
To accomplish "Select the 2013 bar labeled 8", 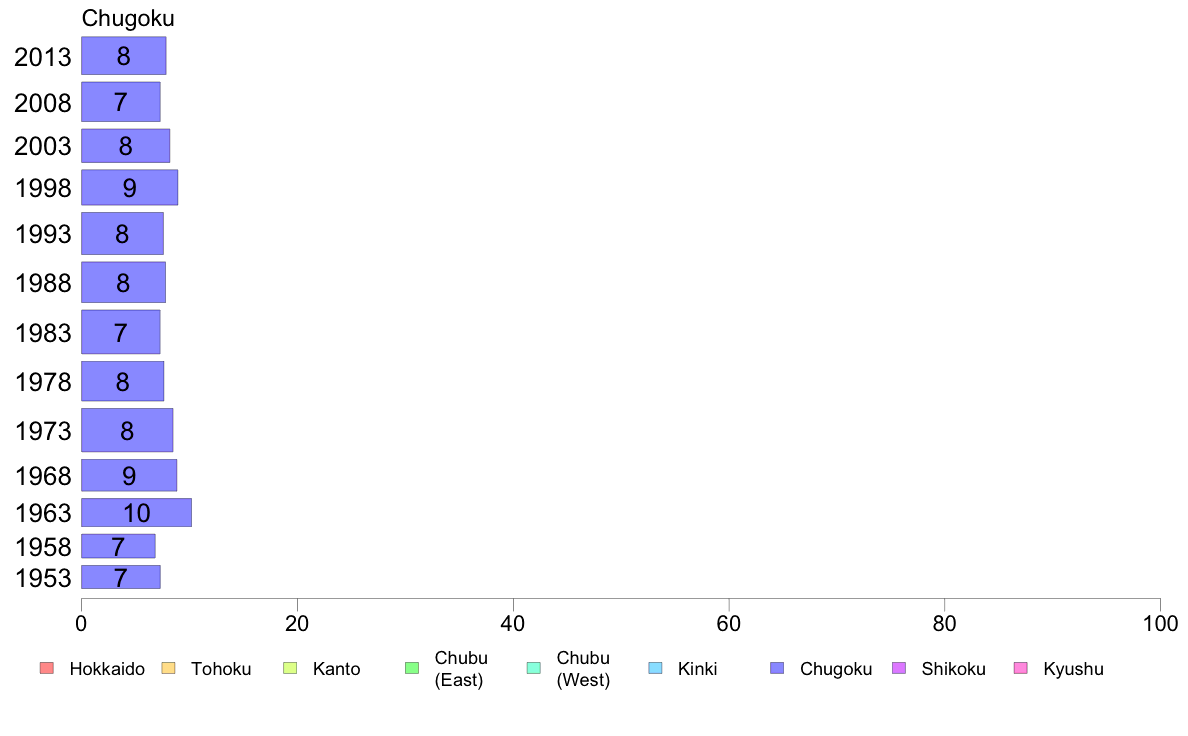I will (x=123, y=56).
